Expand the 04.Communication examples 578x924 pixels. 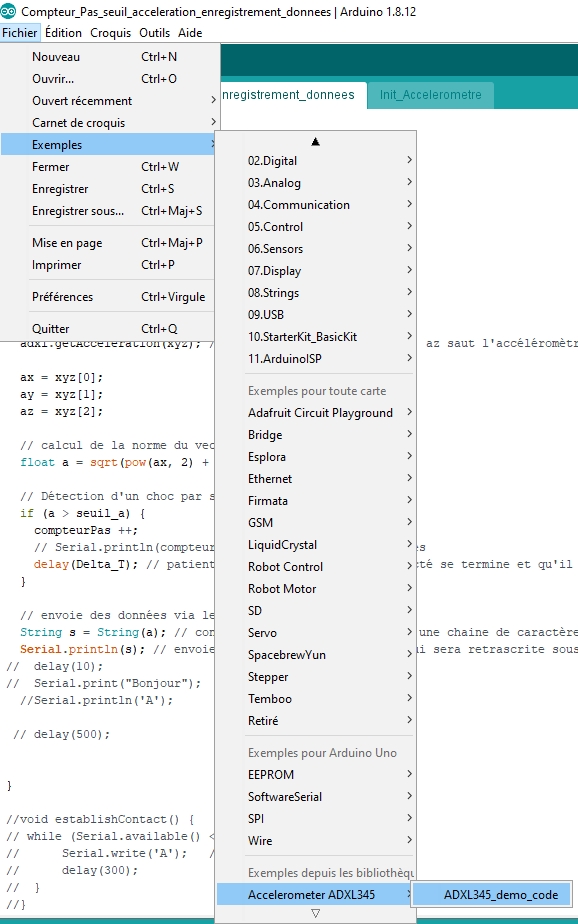(316, 205)
